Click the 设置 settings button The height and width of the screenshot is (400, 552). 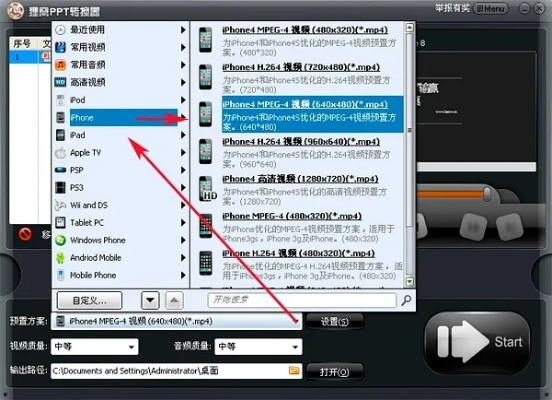coord(334,321)
